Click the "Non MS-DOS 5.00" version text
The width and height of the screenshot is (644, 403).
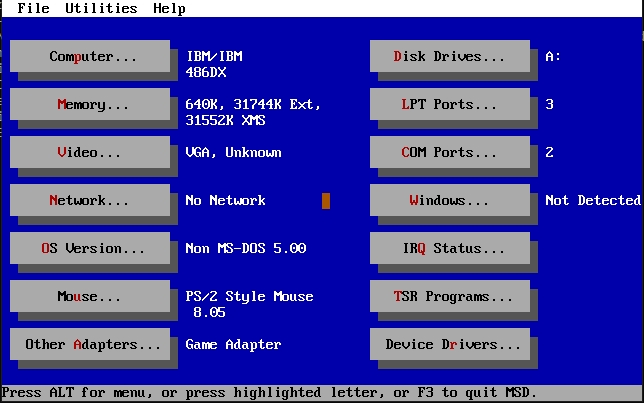tap(246, 249)
